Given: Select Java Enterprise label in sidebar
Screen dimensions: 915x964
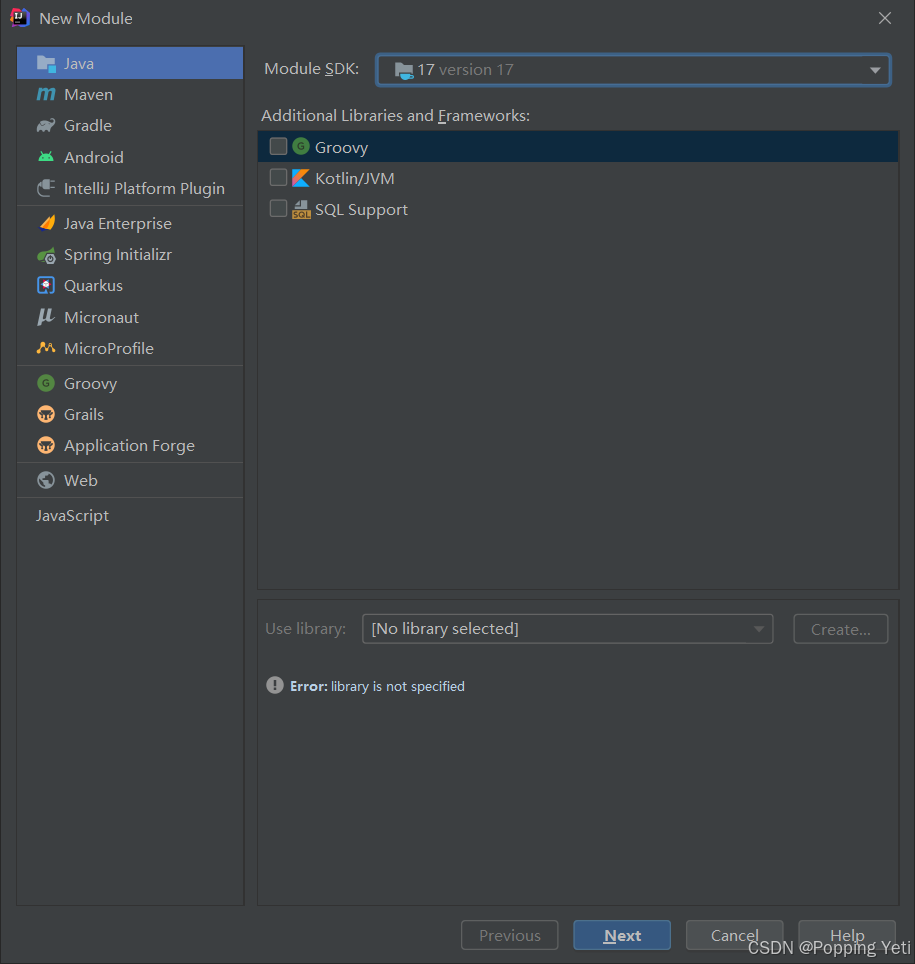Looking at the screenshot, I should pos(118,224).
